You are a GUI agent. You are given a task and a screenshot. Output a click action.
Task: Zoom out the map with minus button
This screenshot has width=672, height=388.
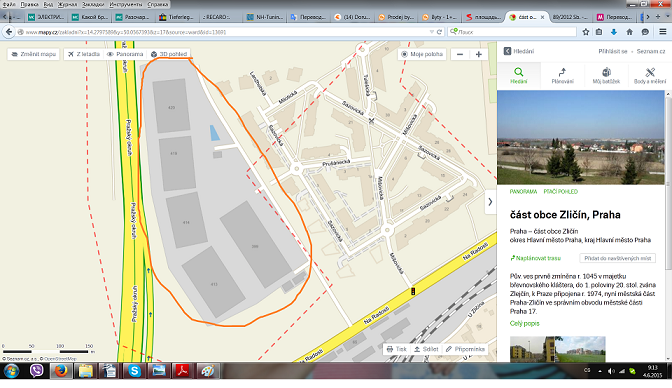click(460, 54)
